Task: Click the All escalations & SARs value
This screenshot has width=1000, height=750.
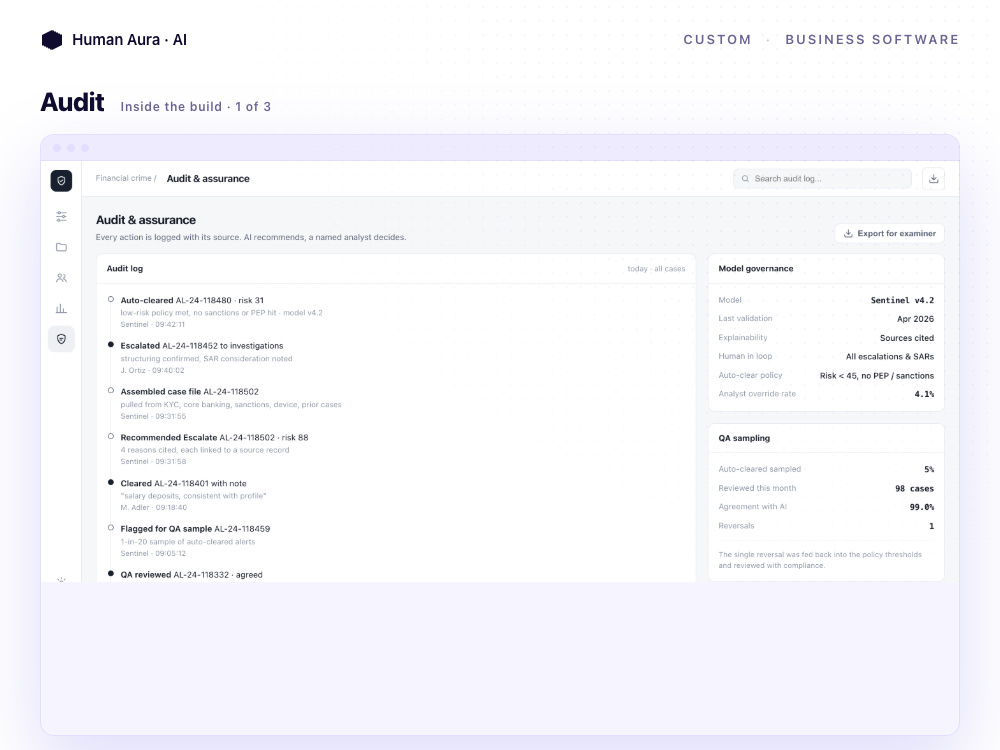Action: pyautogui.click(x=890, y=357)
